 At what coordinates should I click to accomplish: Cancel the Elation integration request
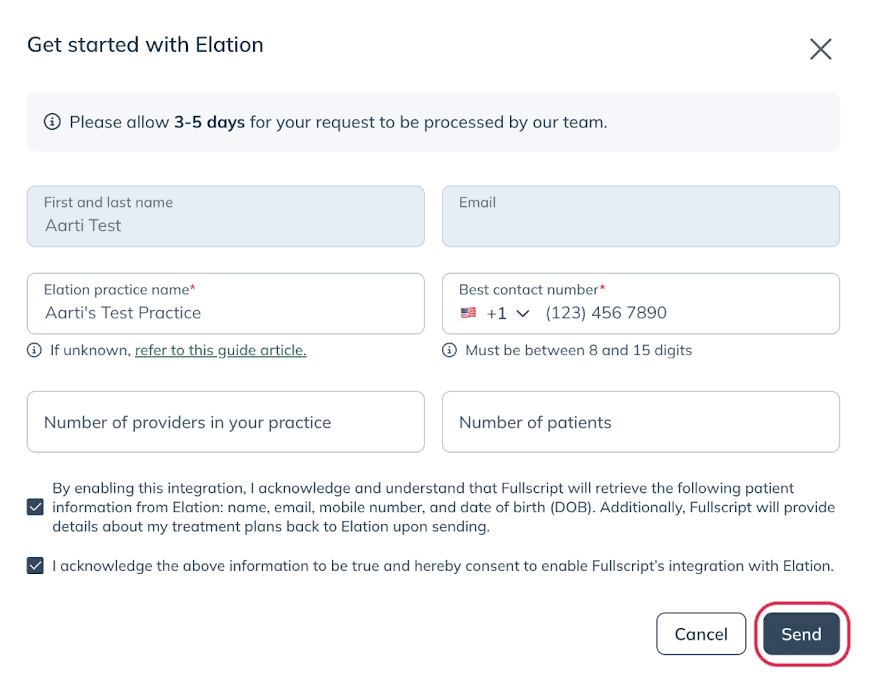tap(701, 634)
